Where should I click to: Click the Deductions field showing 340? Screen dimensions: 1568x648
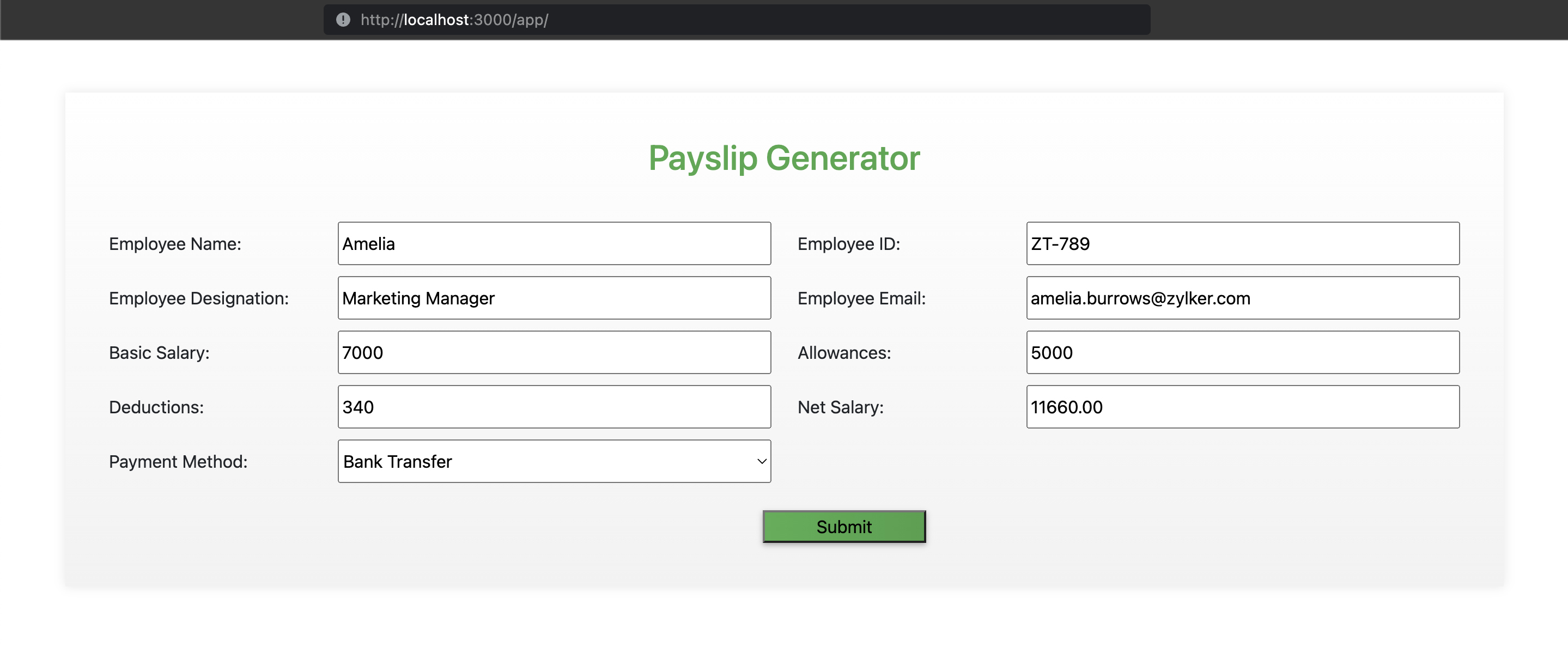tap(554, 407)
